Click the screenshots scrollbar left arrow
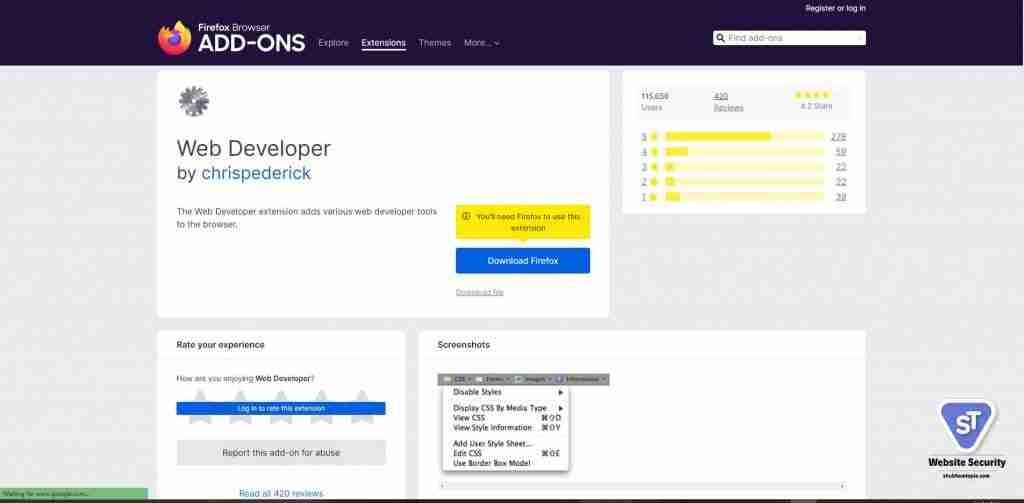The image size is (1024, 503). [442, 486]
